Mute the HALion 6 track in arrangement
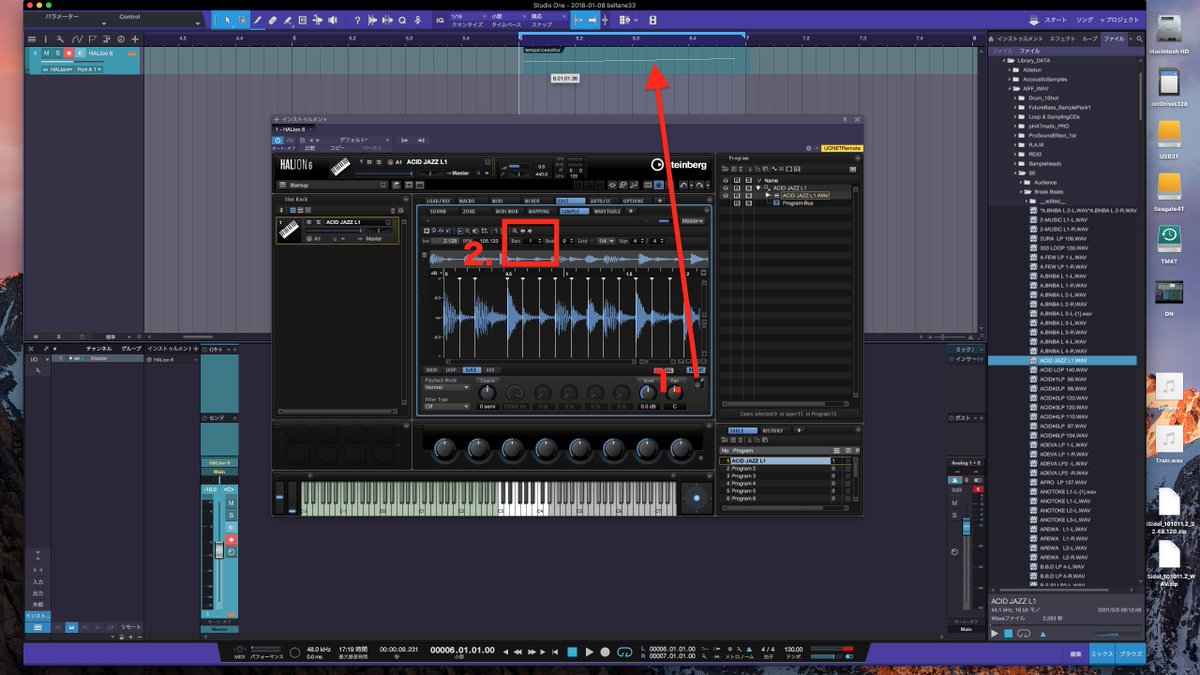Viewport: 1200px width, 675px height. tap(47, 53)
